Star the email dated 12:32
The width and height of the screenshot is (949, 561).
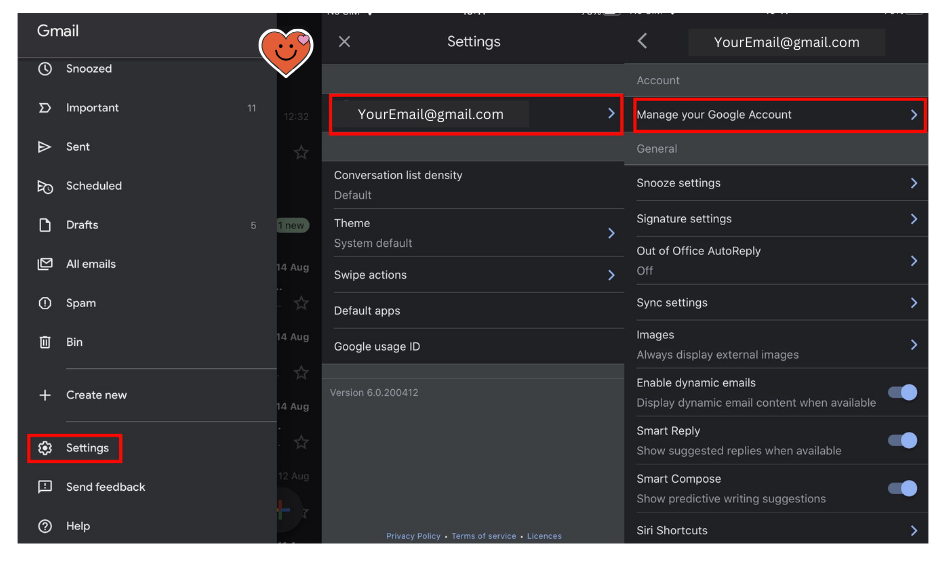point(301,152)
